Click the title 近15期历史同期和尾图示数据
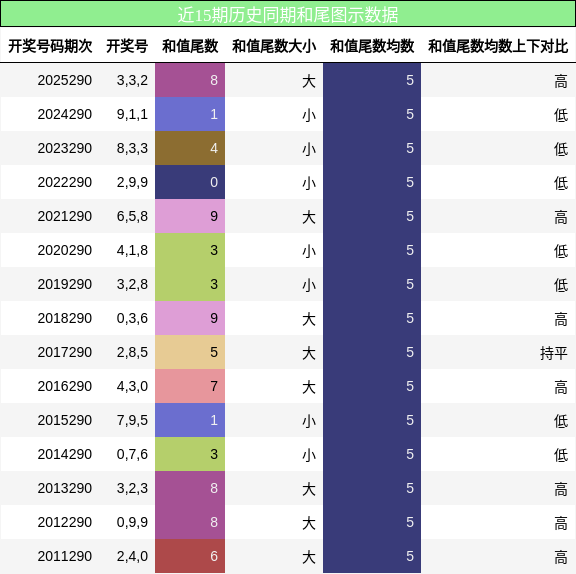 tap(288, 15)
